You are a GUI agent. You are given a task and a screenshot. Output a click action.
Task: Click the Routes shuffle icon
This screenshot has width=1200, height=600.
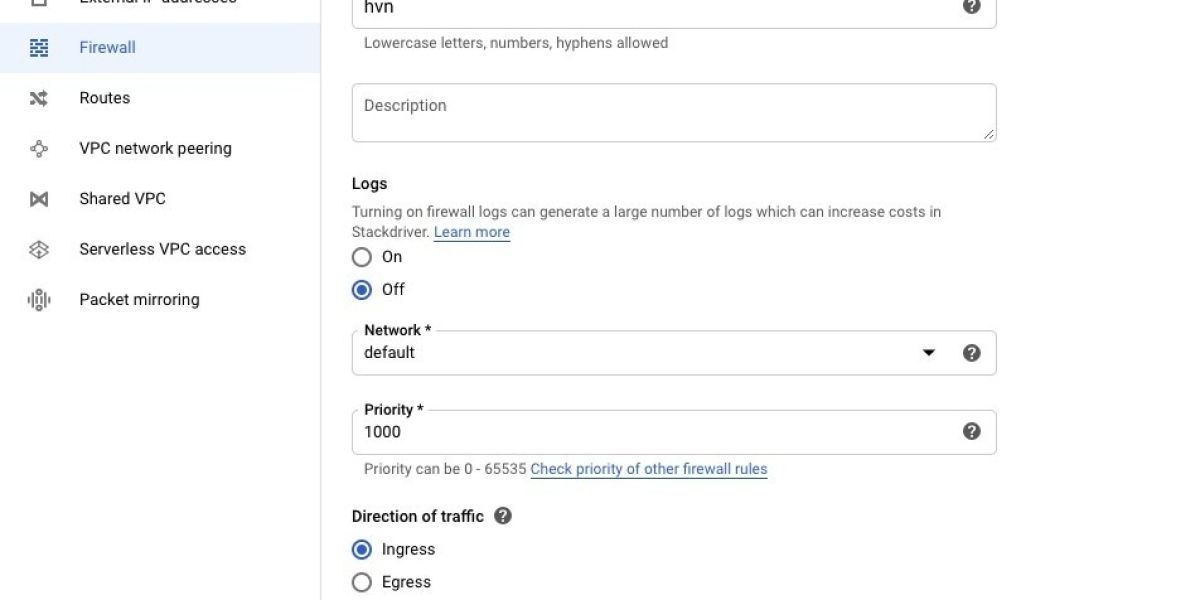[x=39, y=98]
